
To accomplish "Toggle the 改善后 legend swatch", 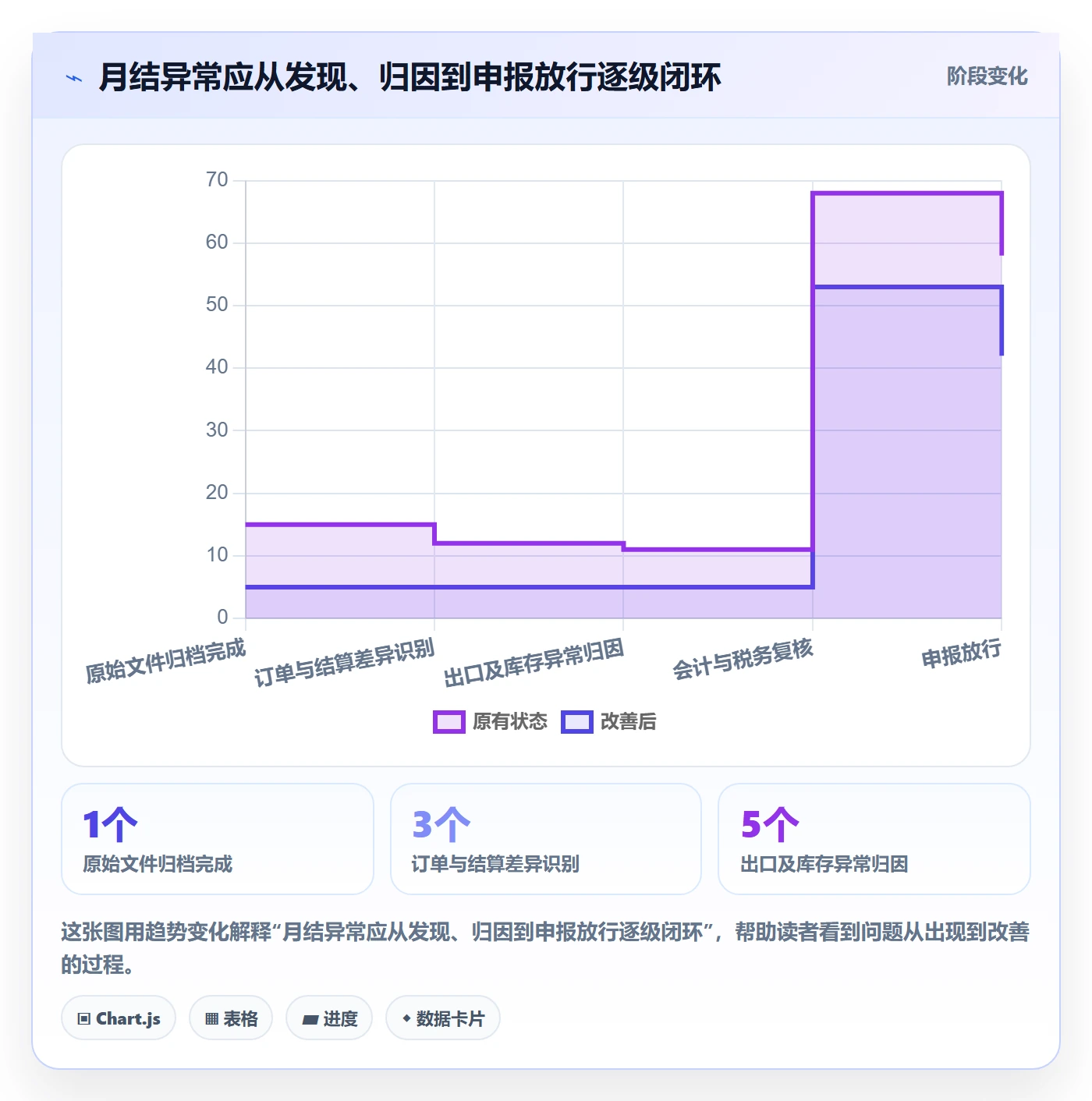I will [577, 722].
